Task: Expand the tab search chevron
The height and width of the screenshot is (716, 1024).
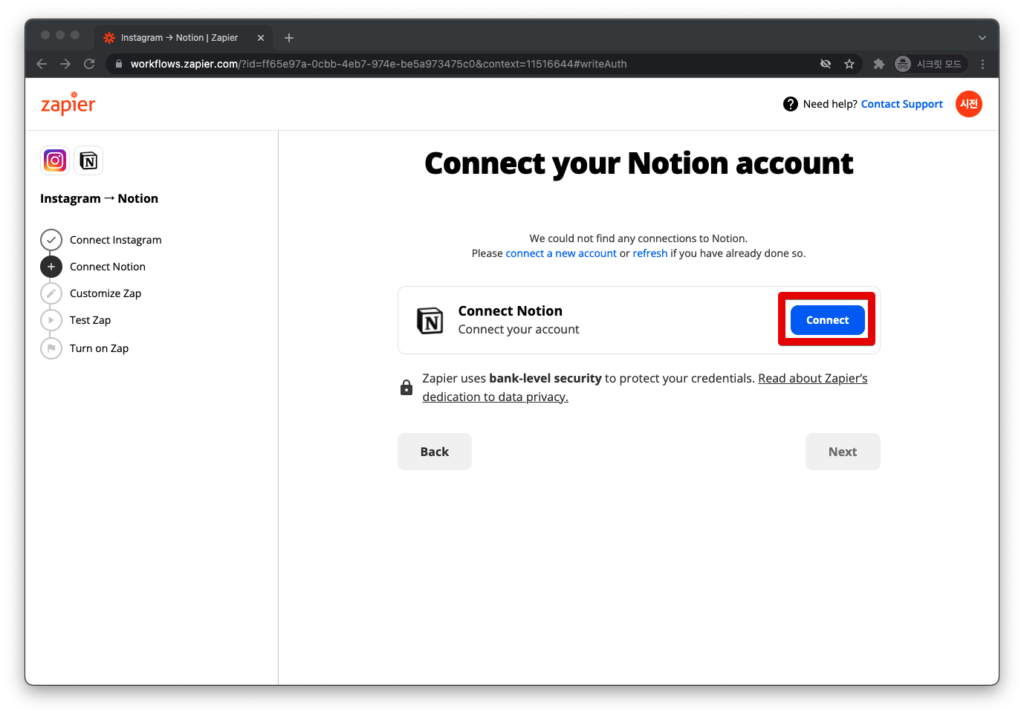Action: [982, 38]
